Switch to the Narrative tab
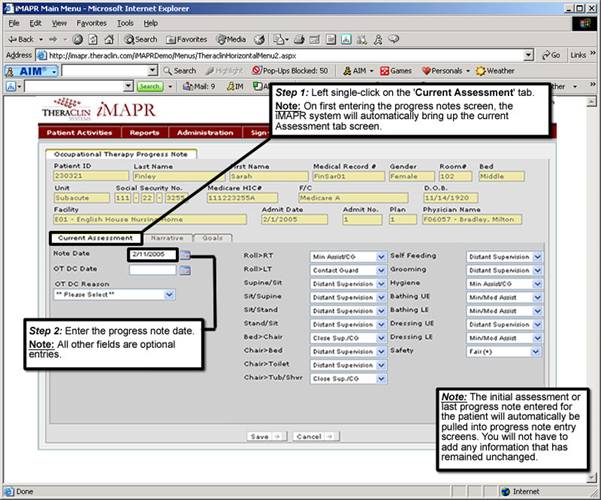This screenshot has height=500, width=601. pos(167,238)
